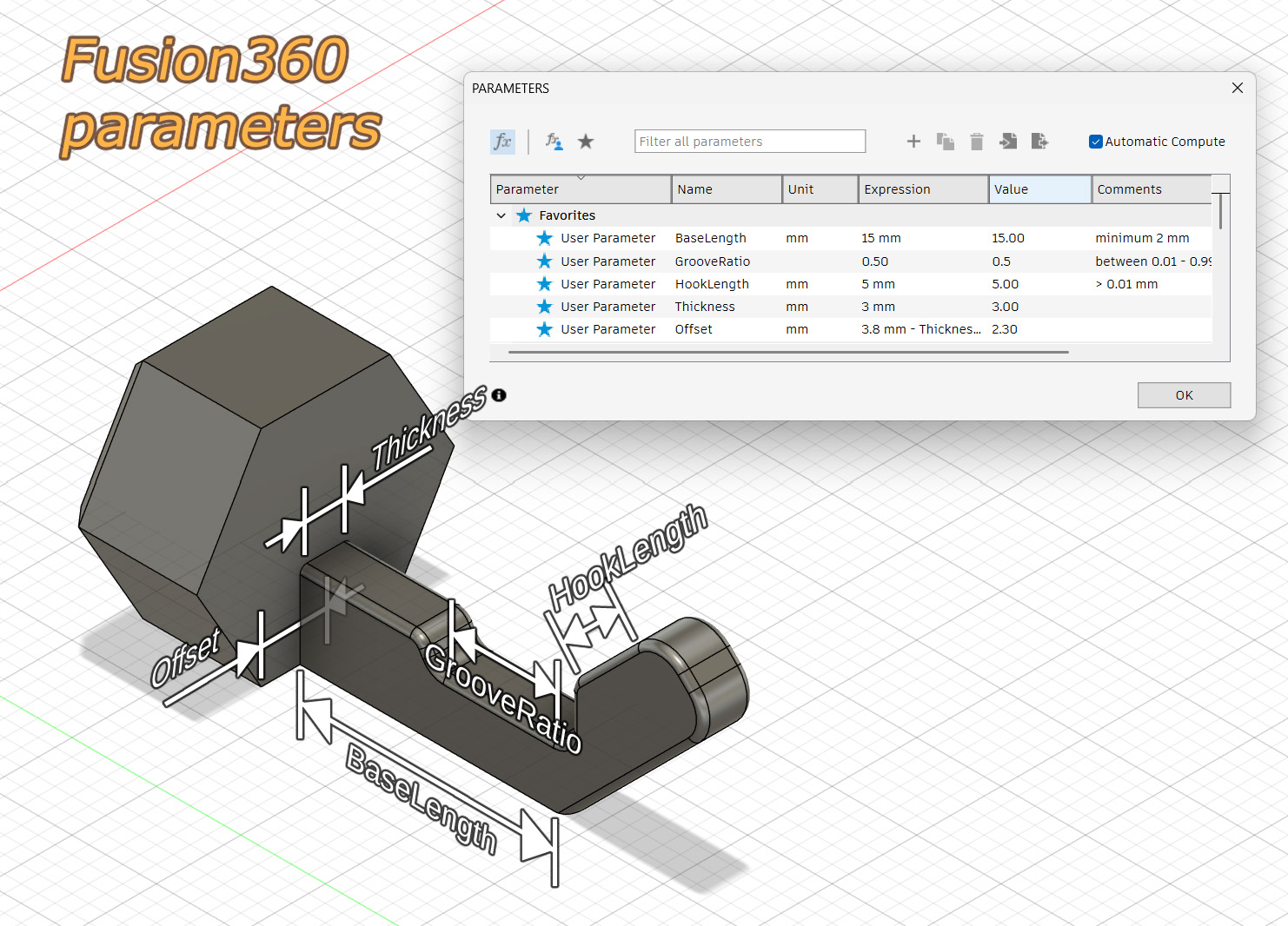Toggle favorite star for BaseLength parameter
1288x926 pixels.
click(544, 238)
